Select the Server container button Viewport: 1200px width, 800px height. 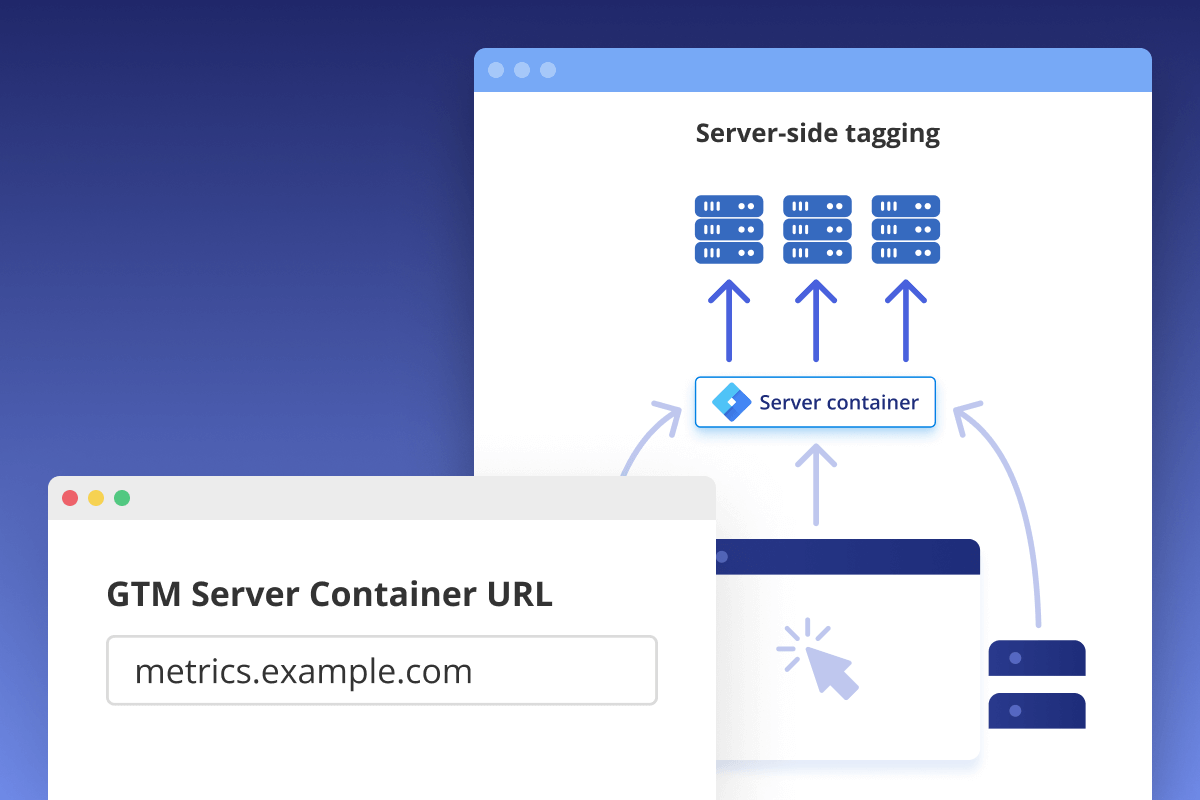815,402
